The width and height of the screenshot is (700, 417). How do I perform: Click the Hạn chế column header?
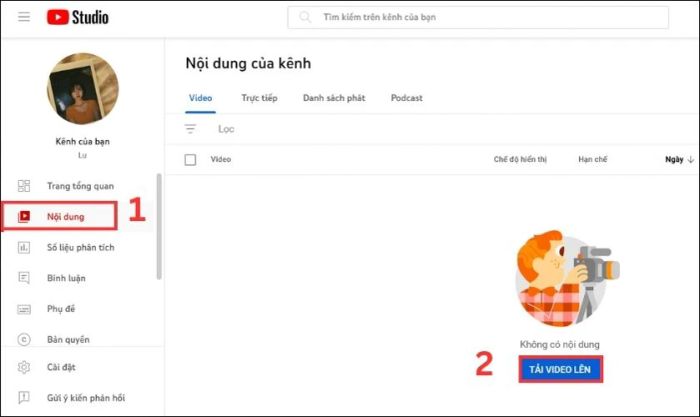point(592,159)
